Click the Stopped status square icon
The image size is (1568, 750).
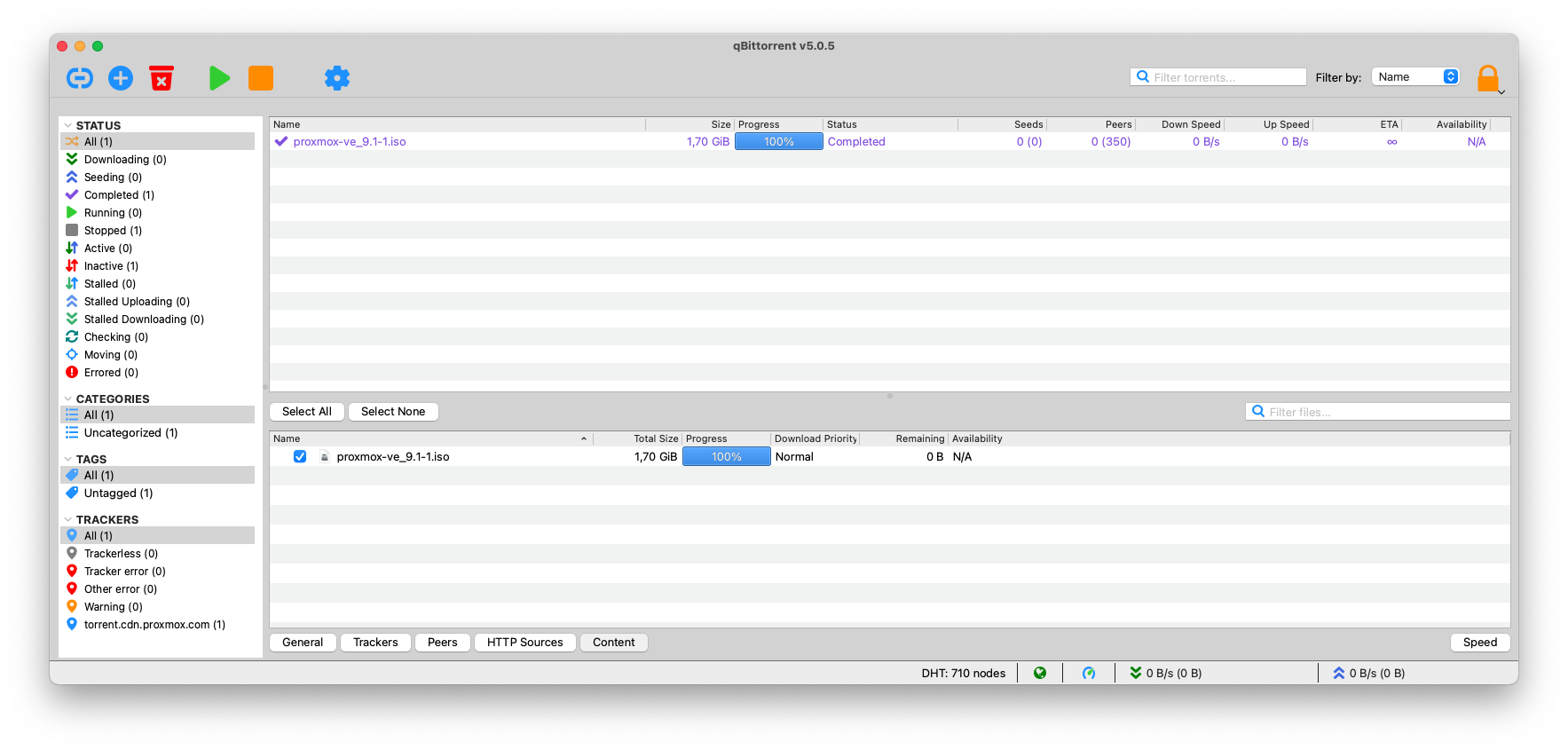coord(72,230)
